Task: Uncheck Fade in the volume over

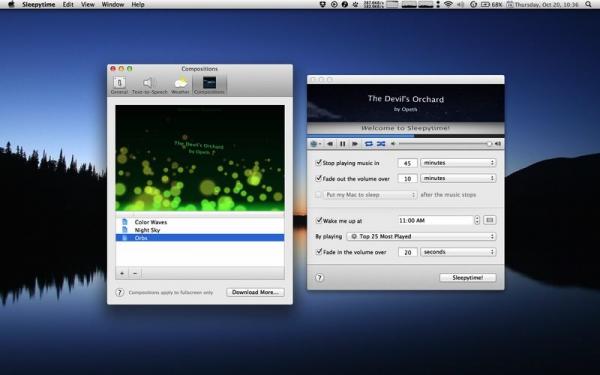Action: pyautogui.click(x=318, y=252)
